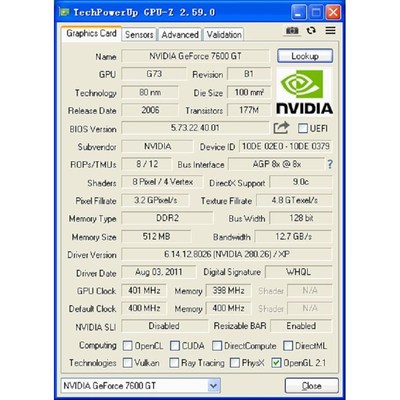Image resolution: width=400 pixels, height=400 pixels.
Task: Click the Bandwidth value 12.7 GB/s
Action: (293, 237)
